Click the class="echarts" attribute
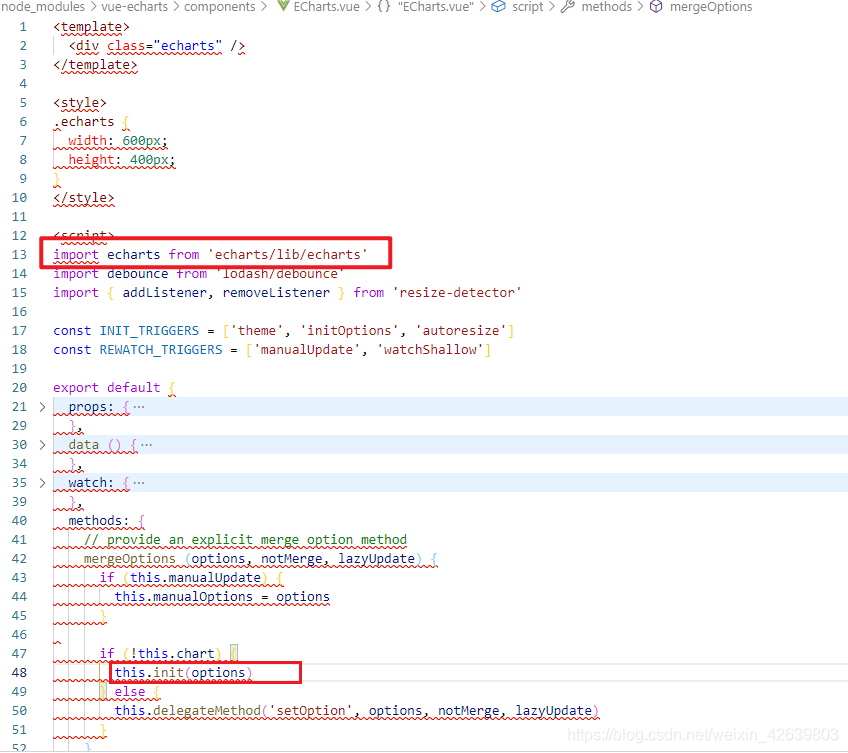This screenshot has width=848, height=753. [x=164, y=46]
